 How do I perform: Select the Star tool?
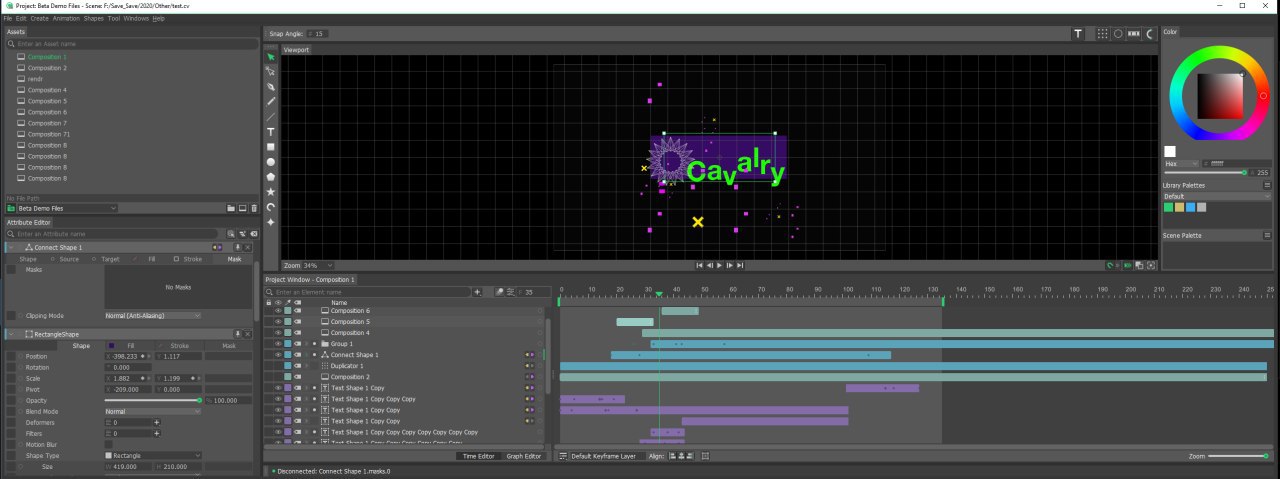tap(270, 192)
